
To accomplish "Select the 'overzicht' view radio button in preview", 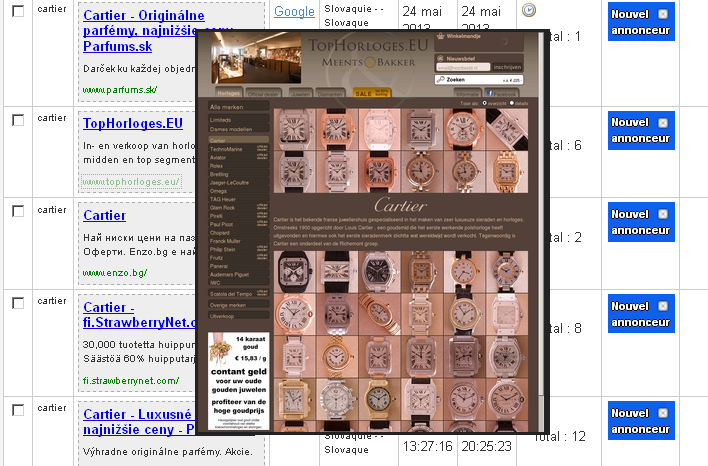I will pyautogui.click(x=484, y=103).
